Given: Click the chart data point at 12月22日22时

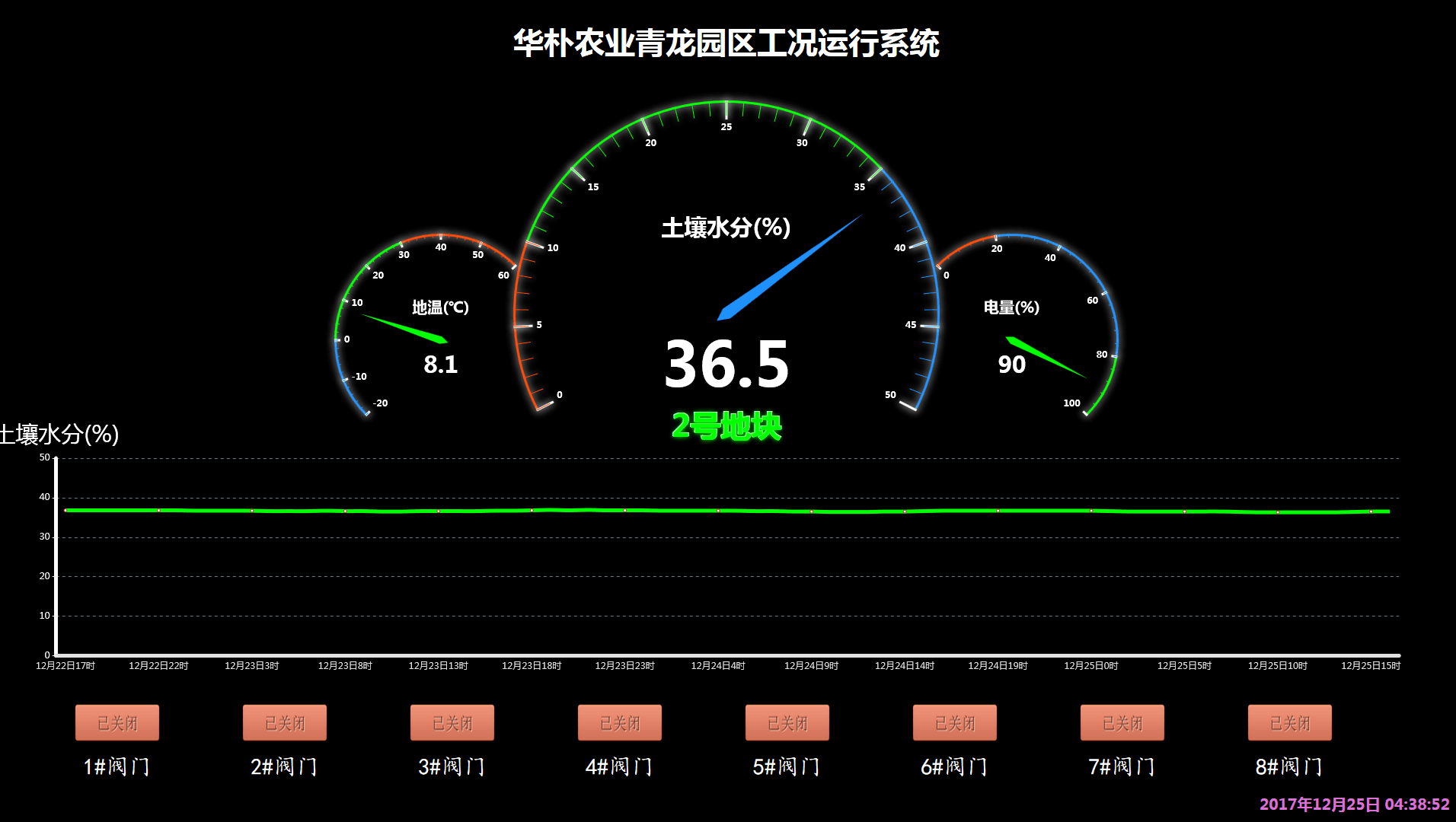Looking at the screenshot, I should coord(158,511).
